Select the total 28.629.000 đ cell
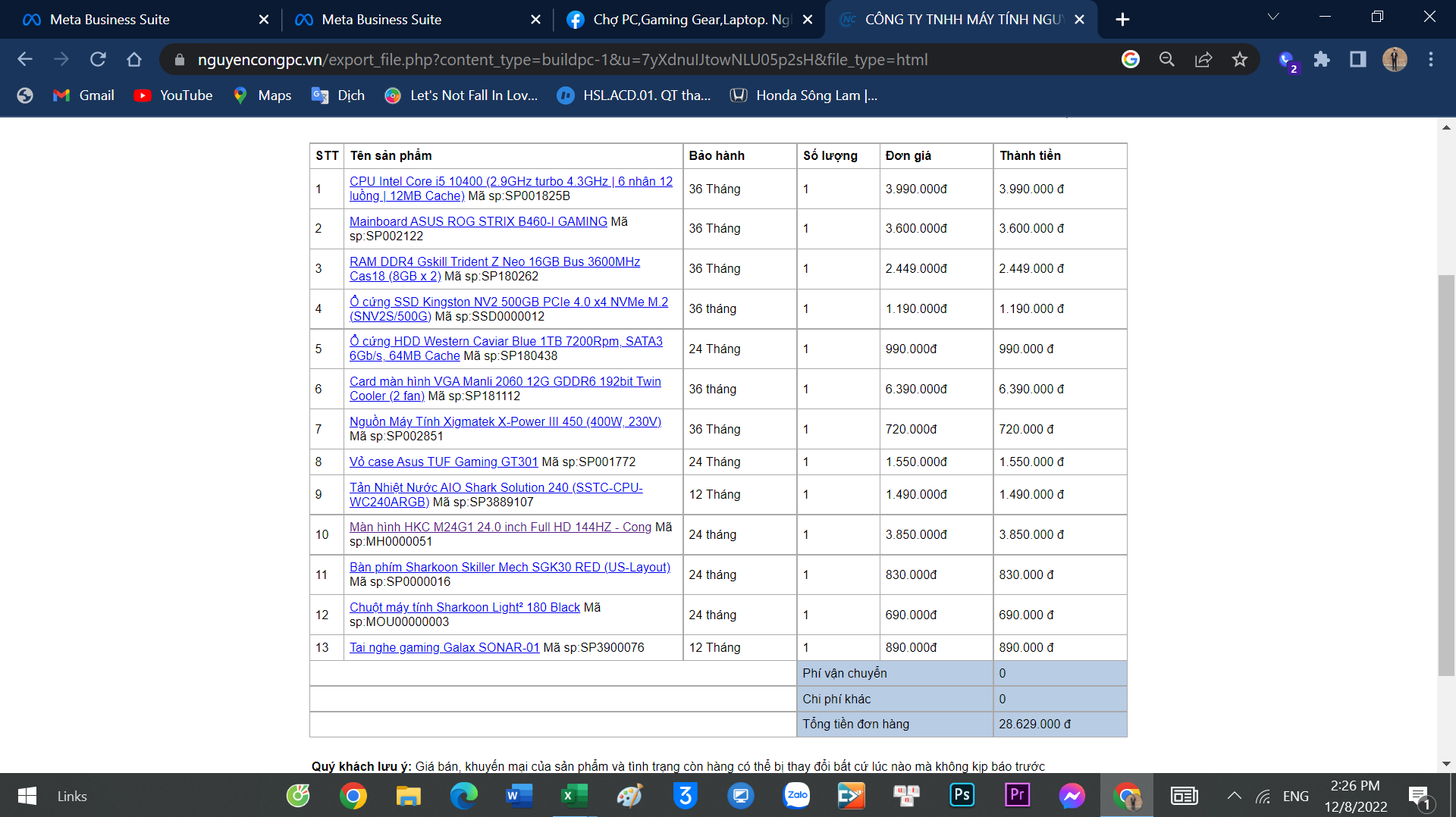 coord(1059,724)
